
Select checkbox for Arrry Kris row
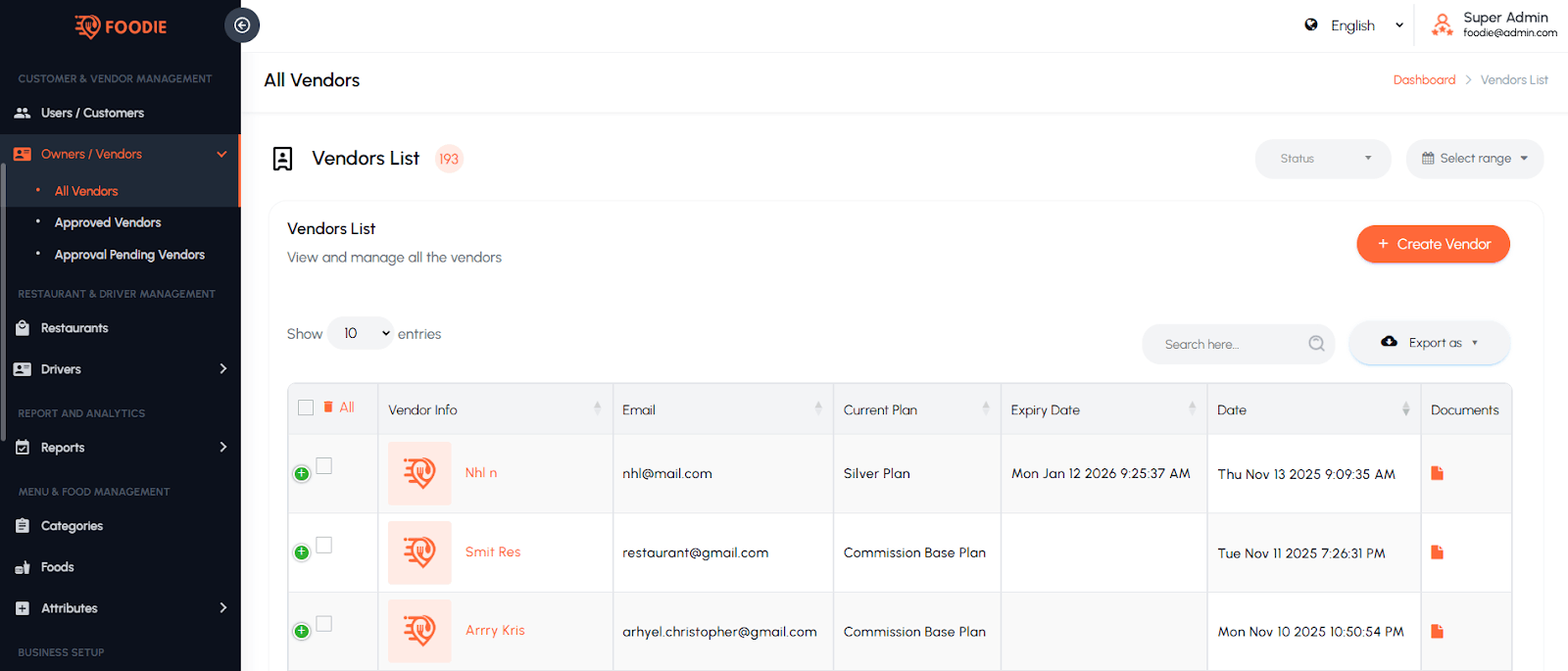[x=324, y=624]
